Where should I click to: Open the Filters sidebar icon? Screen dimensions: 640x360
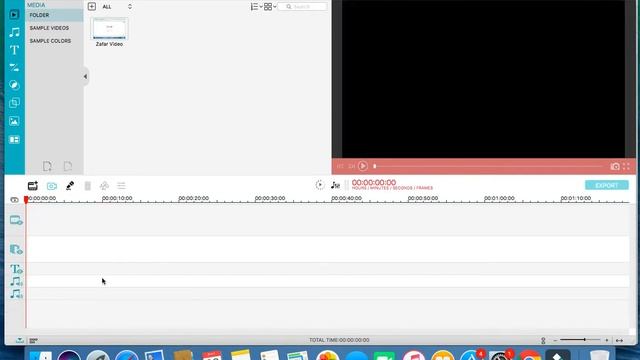[14, 85]
